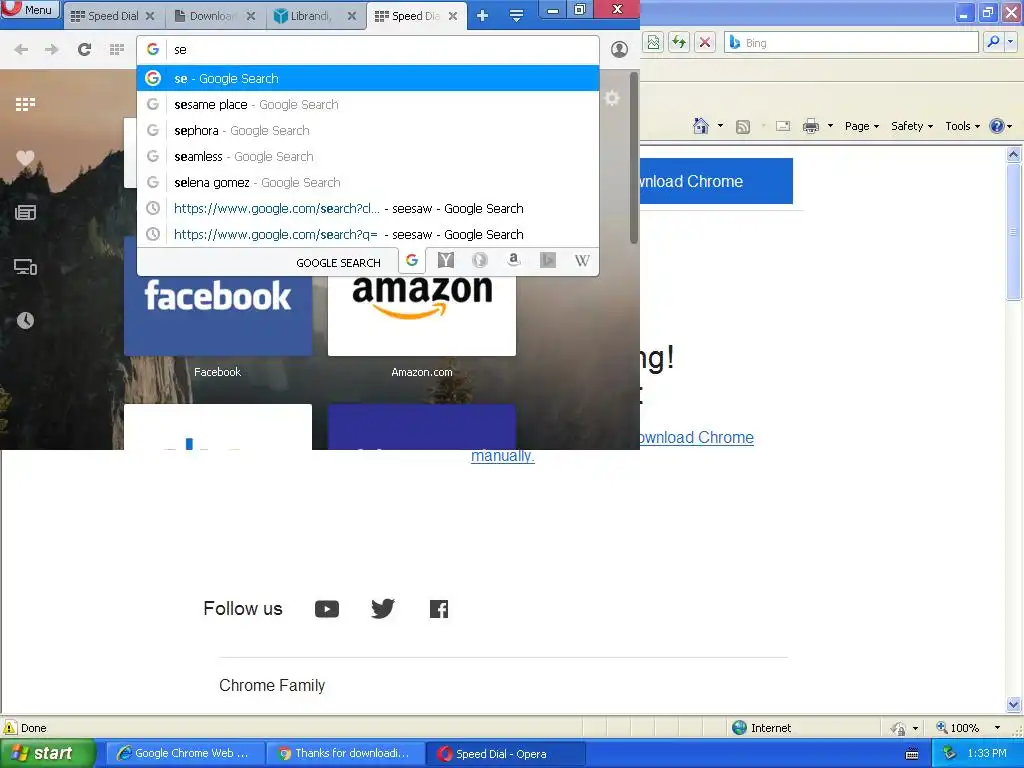1024x768 pixels.
Task: Reload the page in Opera
Action: click(84, 50)
